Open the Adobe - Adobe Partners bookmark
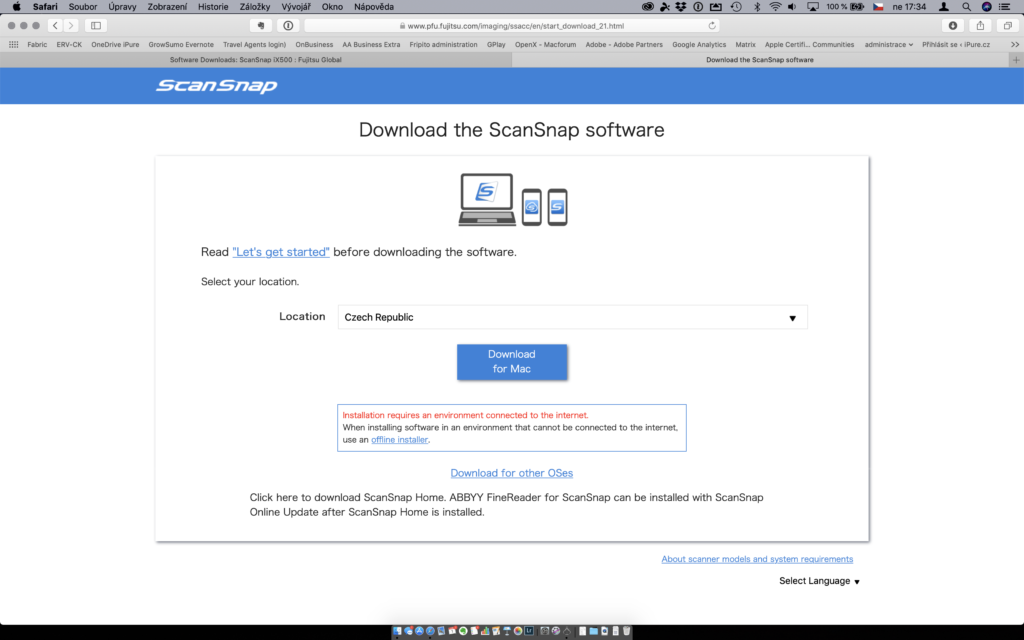Image resolution: width=1024 pixels, height=640 pixels. [624, 44]
